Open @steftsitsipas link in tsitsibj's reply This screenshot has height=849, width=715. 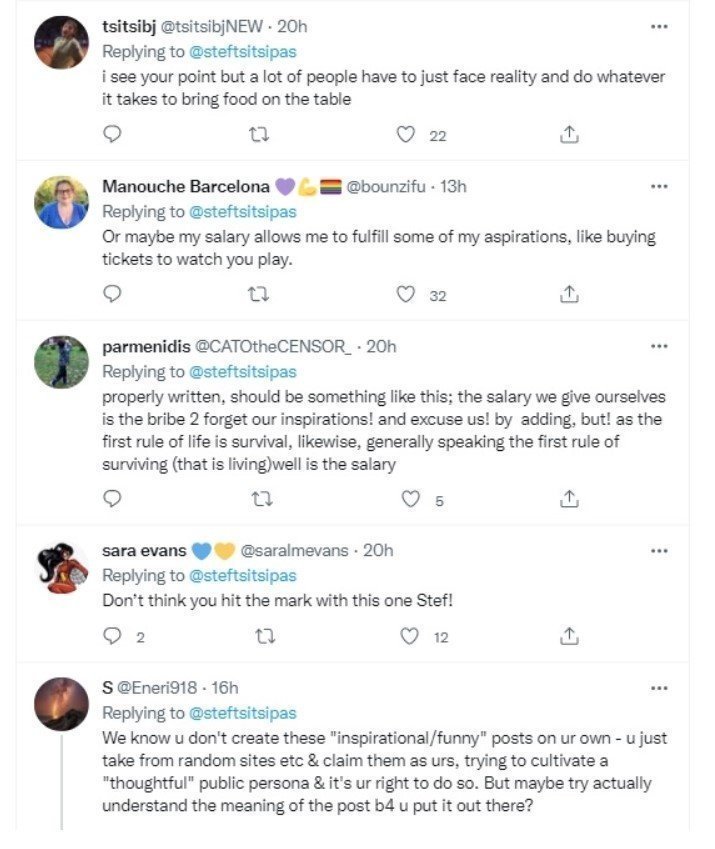[242, 51]
